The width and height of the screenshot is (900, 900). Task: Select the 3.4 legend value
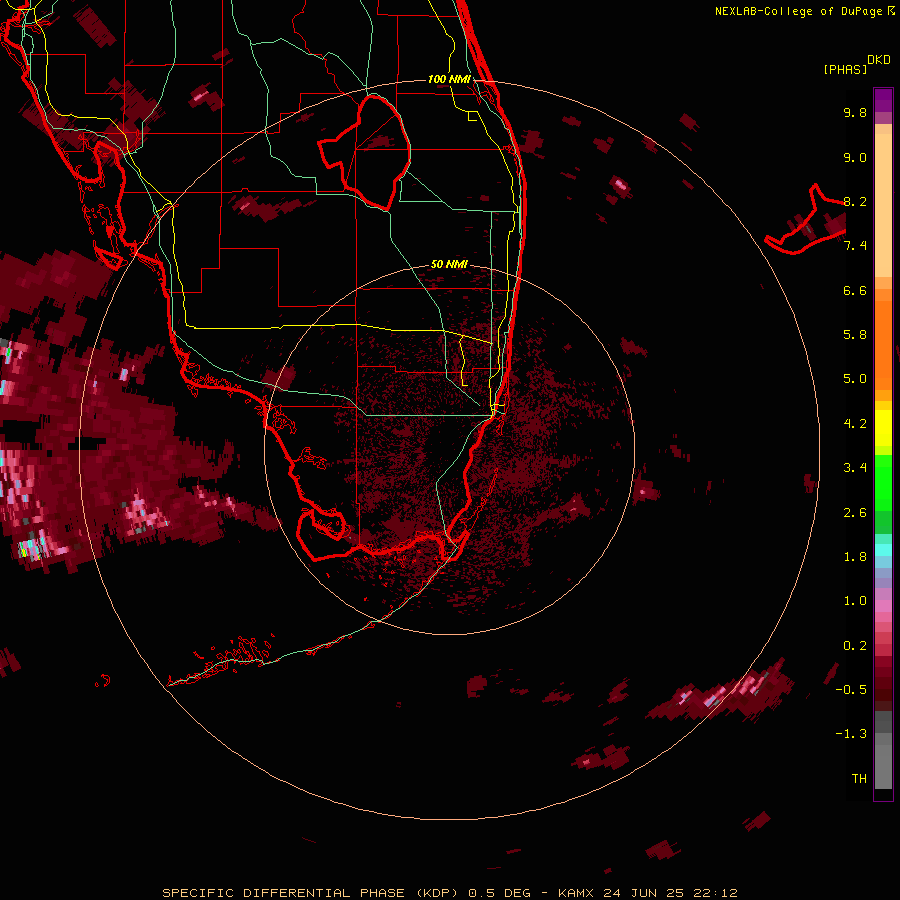[x=855, y=468]
